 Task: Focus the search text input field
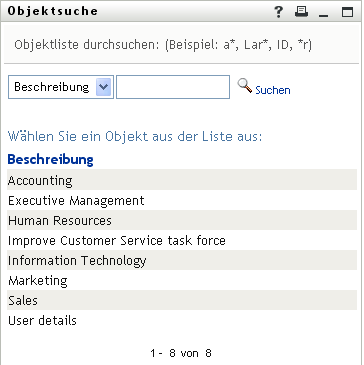173,87
